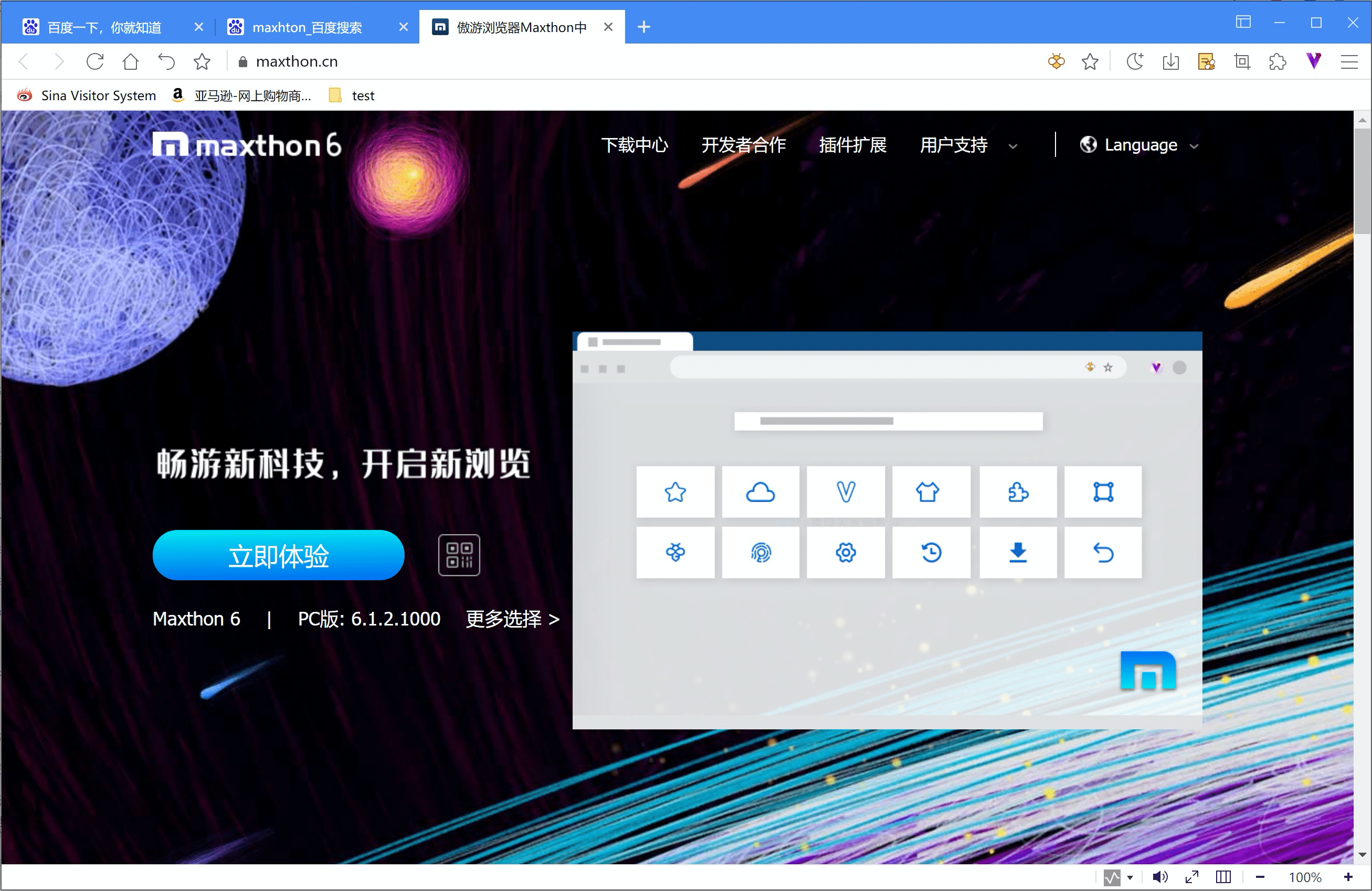Click the cloud sync tile
Screen dimensions: 1372x891
coord(761,492)
